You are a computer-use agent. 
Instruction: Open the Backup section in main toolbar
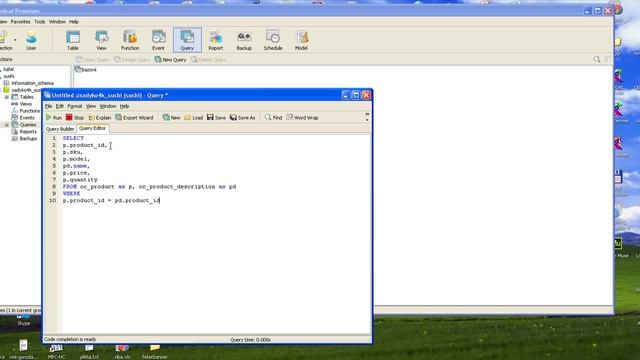[244, 40]
